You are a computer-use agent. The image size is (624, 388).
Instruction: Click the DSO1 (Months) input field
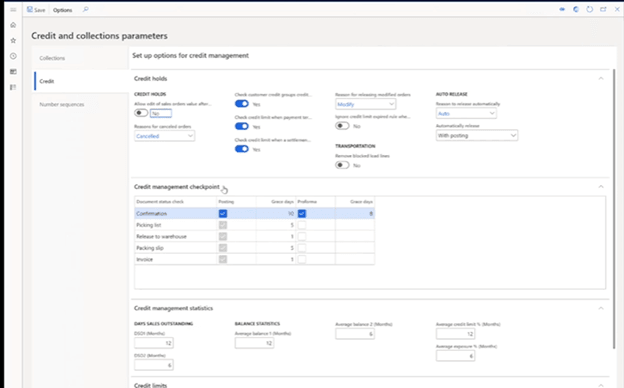[154, 343]
